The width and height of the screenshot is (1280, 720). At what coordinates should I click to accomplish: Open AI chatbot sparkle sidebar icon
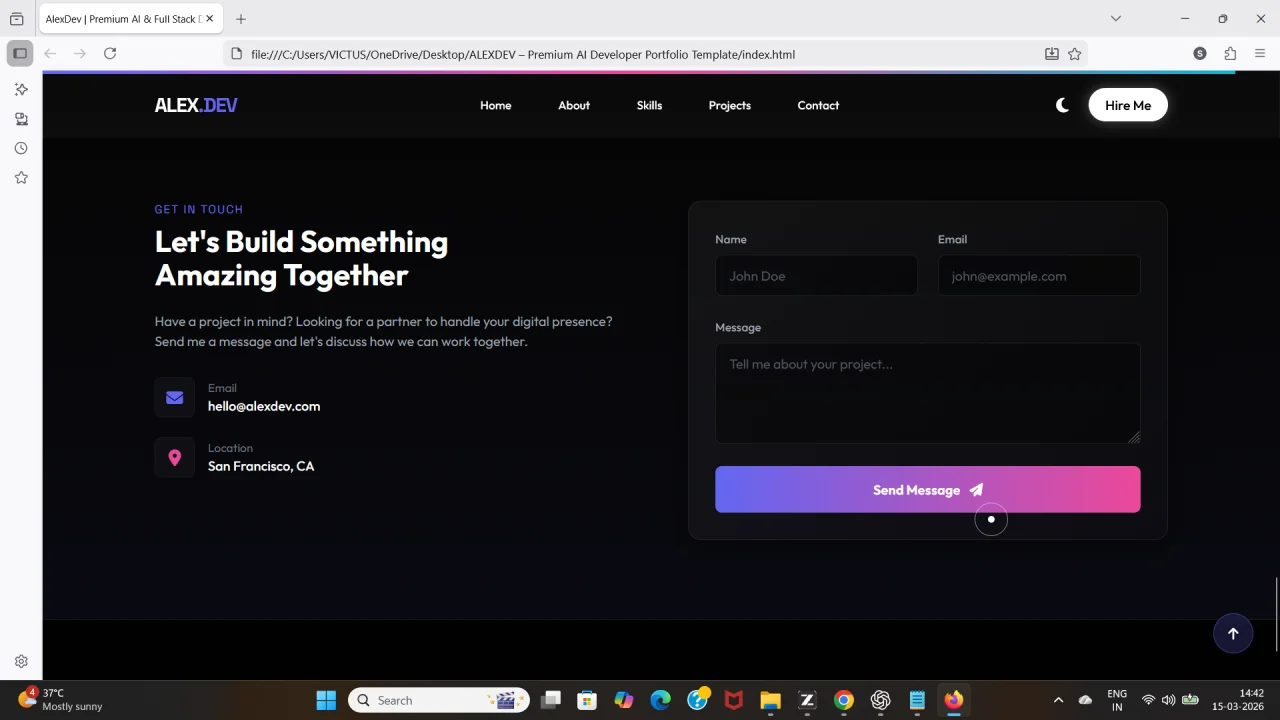[21, 89]
